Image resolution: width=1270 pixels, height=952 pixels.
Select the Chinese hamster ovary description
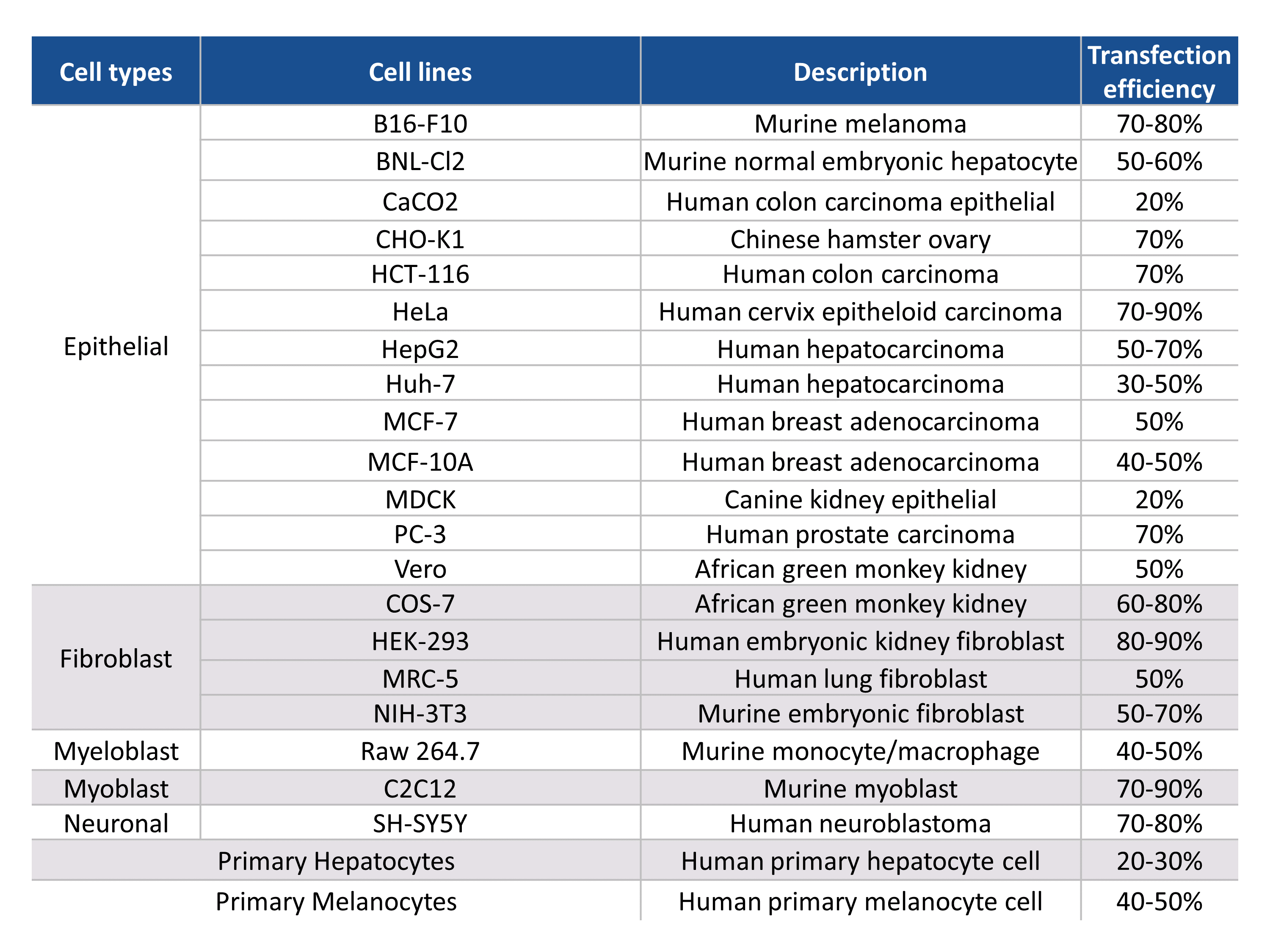(859, 239)
